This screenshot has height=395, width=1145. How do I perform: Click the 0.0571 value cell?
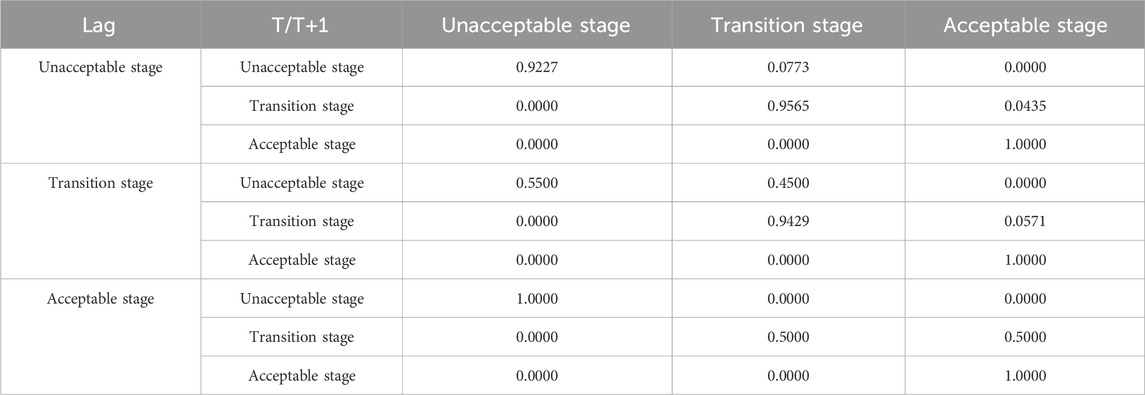[x=1025, y=222]
